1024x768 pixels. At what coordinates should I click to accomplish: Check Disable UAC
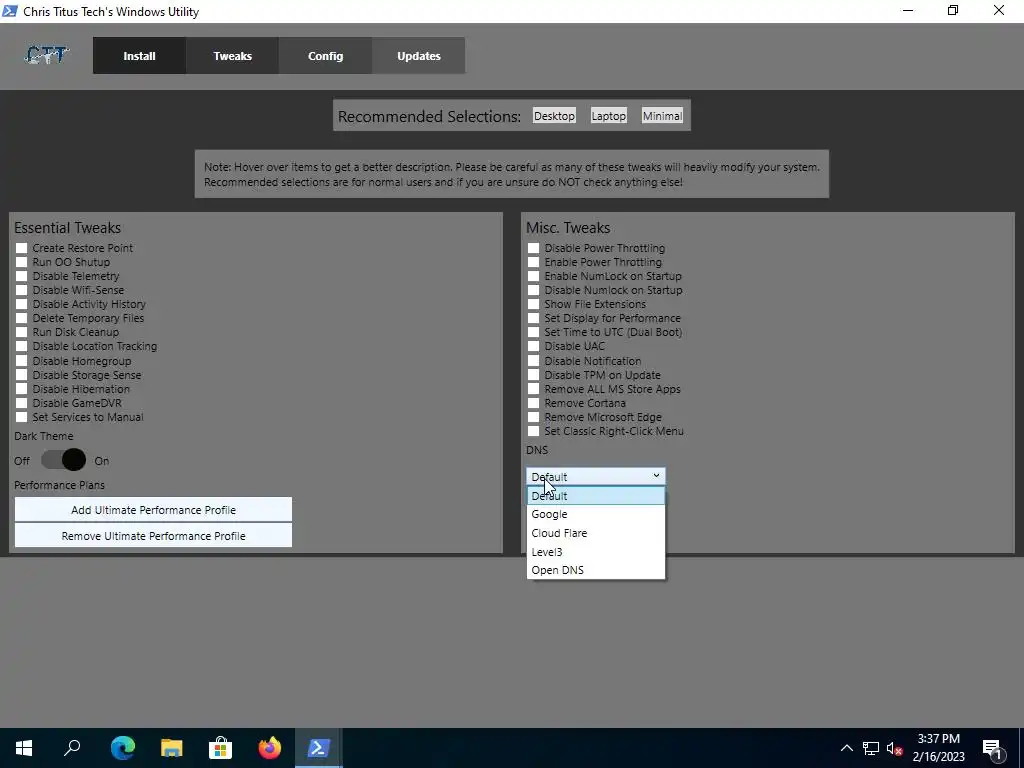[534, 346]
